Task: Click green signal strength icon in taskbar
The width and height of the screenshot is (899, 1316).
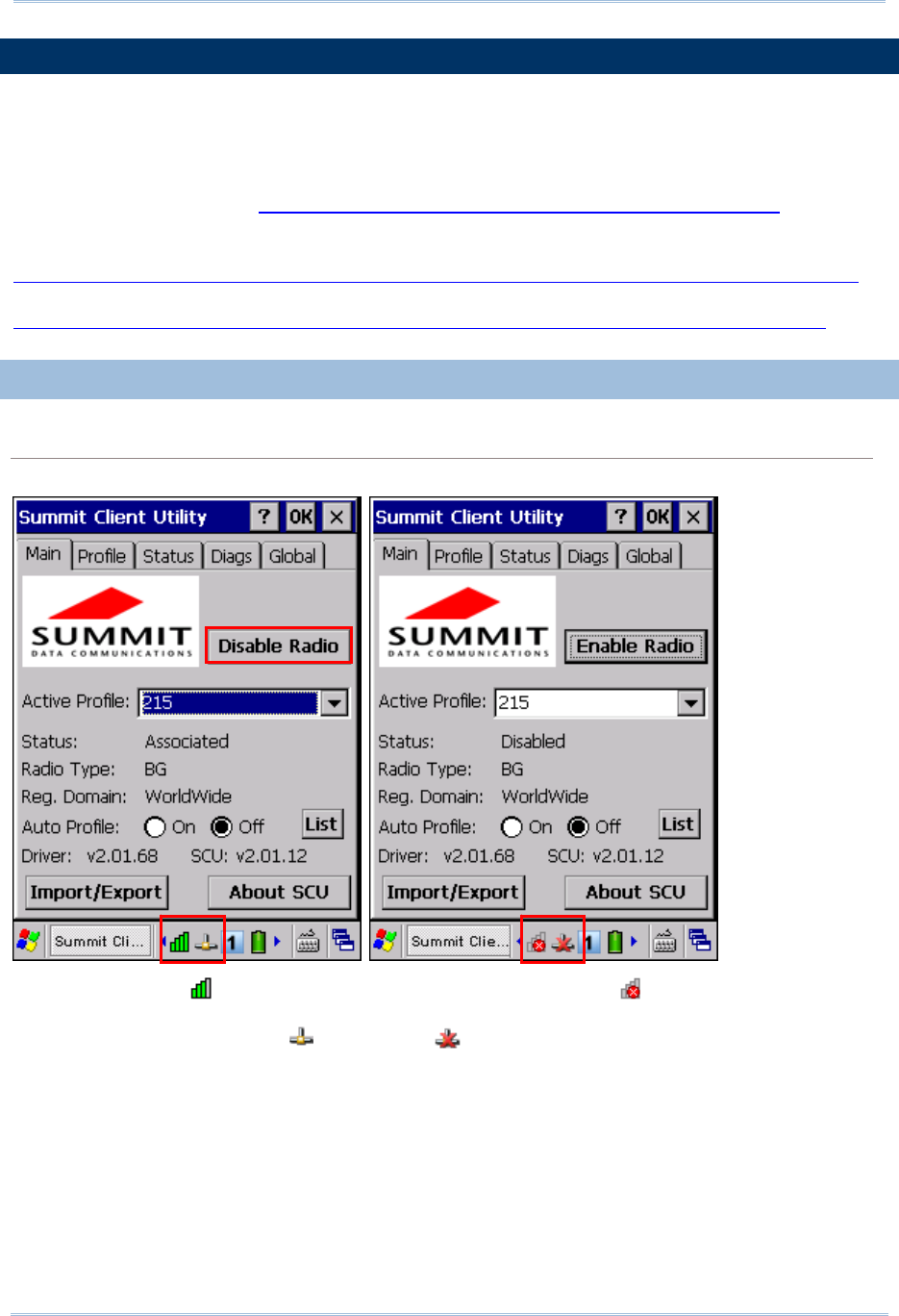Action: (180, 942)
